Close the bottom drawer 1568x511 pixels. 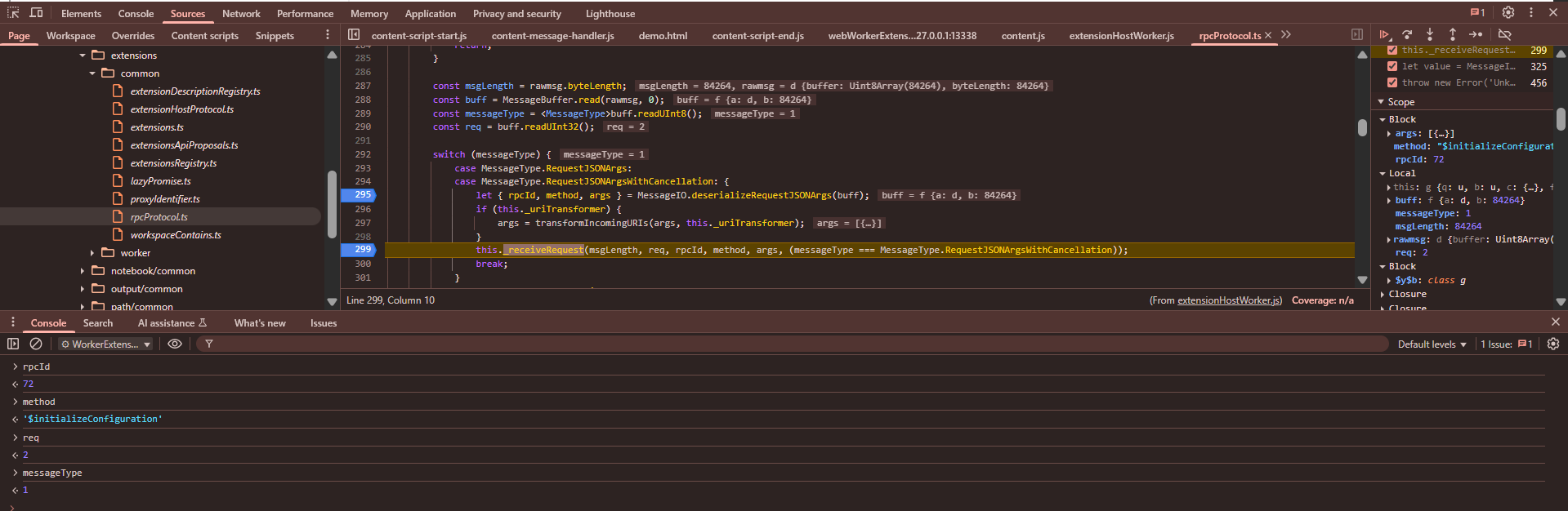coord(1555,322)
